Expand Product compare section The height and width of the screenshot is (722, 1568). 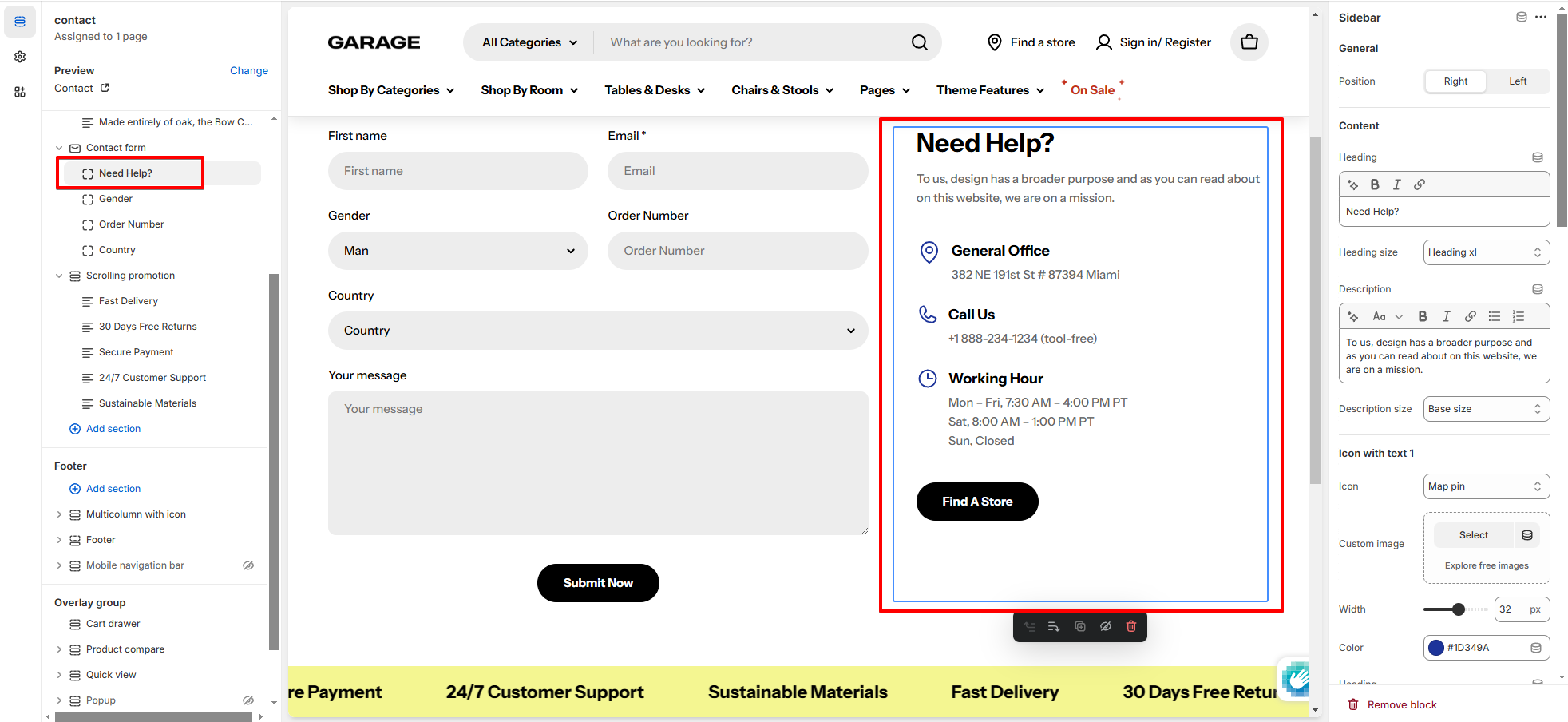click(59, 649)
